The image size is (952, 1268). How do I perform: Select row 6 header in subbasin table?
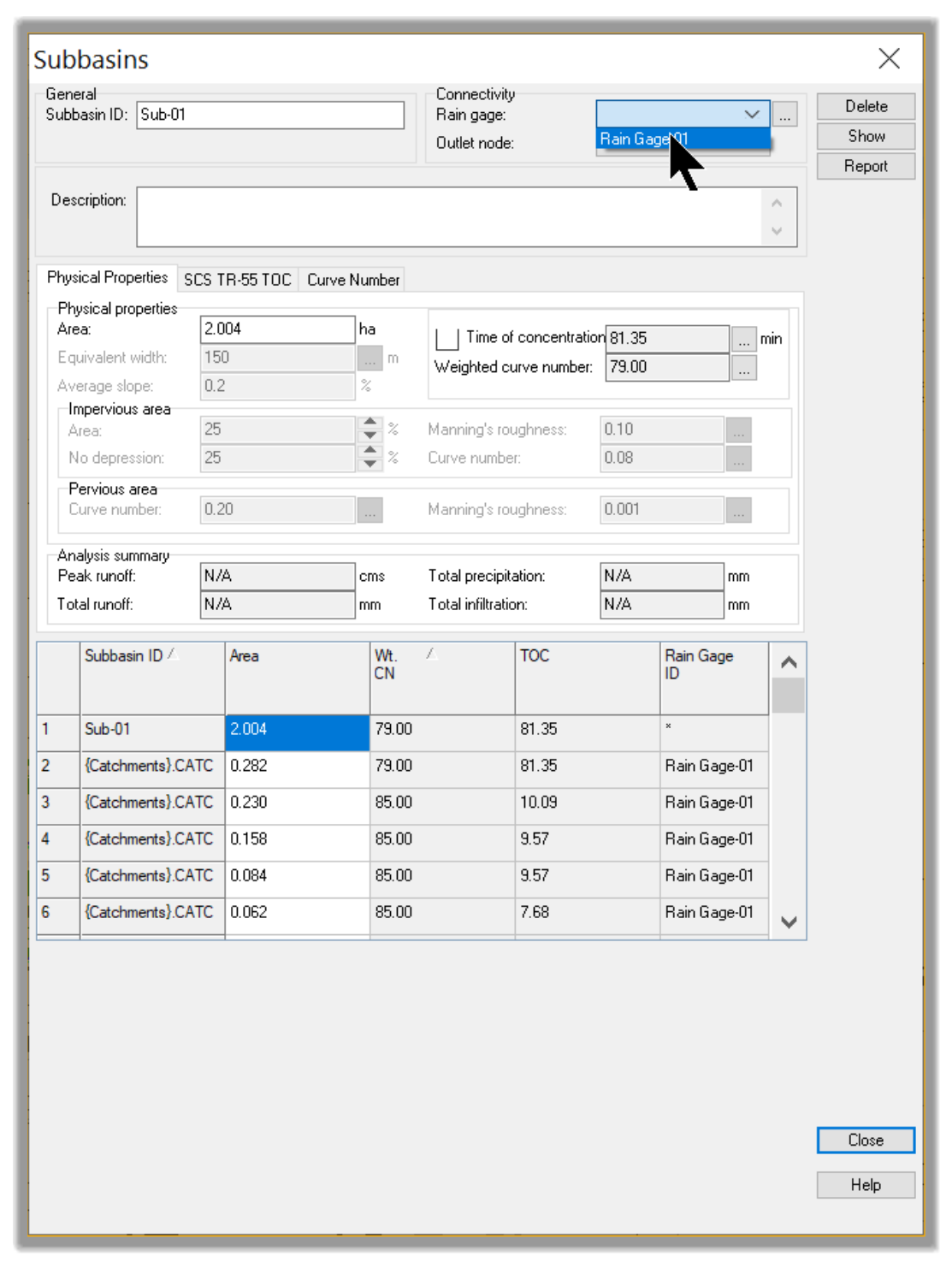58,916
